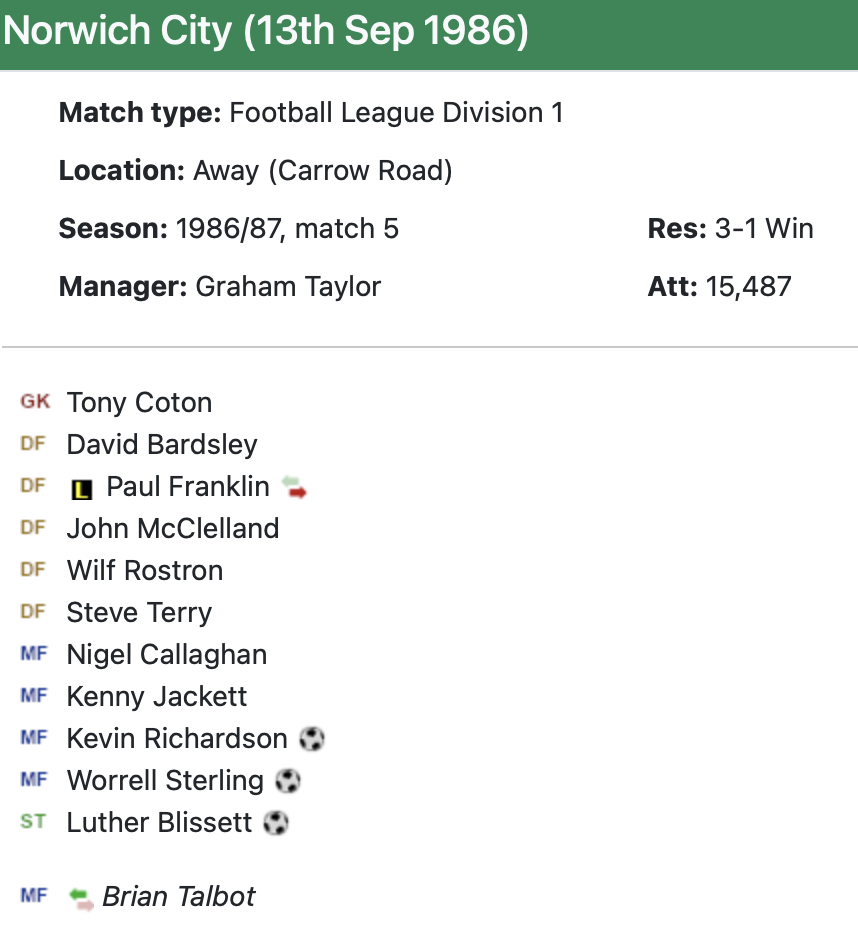858x930 pixels.
Task: Click the goal ball icon beside Luther Blissett
Action: click(x=276, y=823)
